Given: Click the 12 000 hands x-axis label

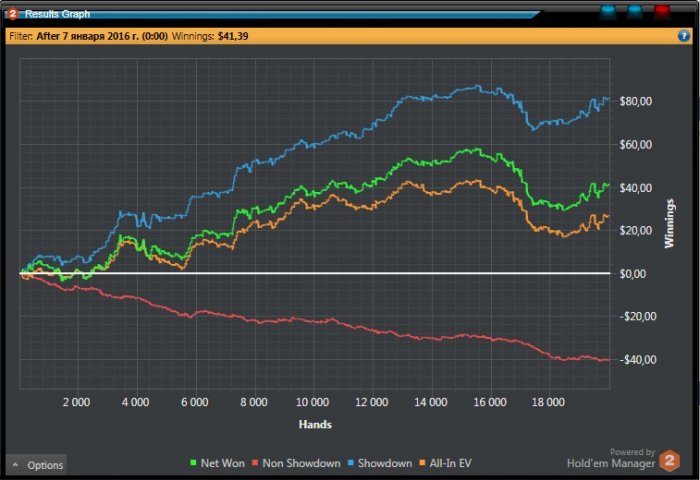Looking at the screenshot, I should 371,402.
